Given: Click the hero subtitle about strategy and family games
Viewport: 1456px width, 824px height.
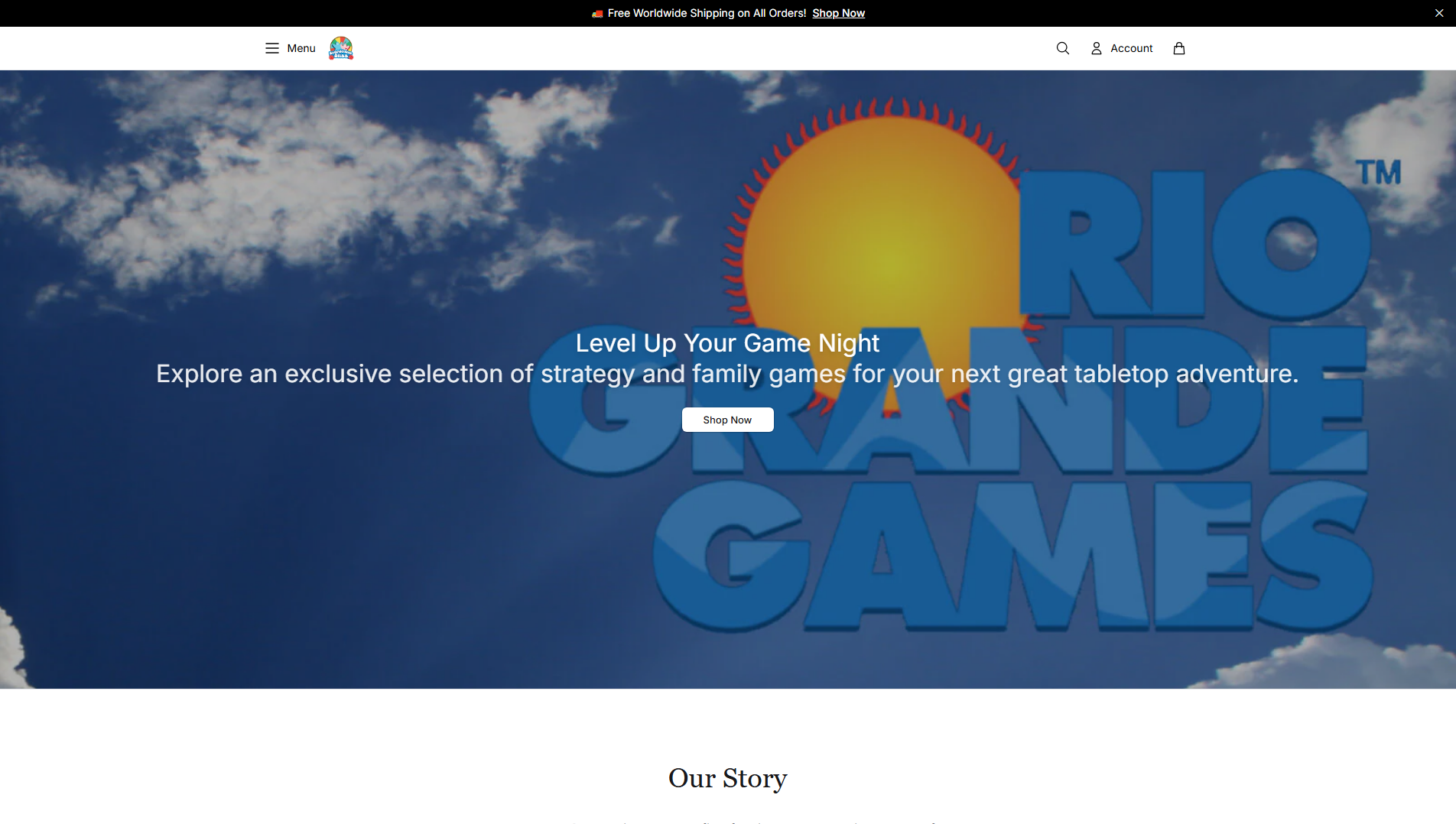Looking at the screenshot, I should point(727,374).
